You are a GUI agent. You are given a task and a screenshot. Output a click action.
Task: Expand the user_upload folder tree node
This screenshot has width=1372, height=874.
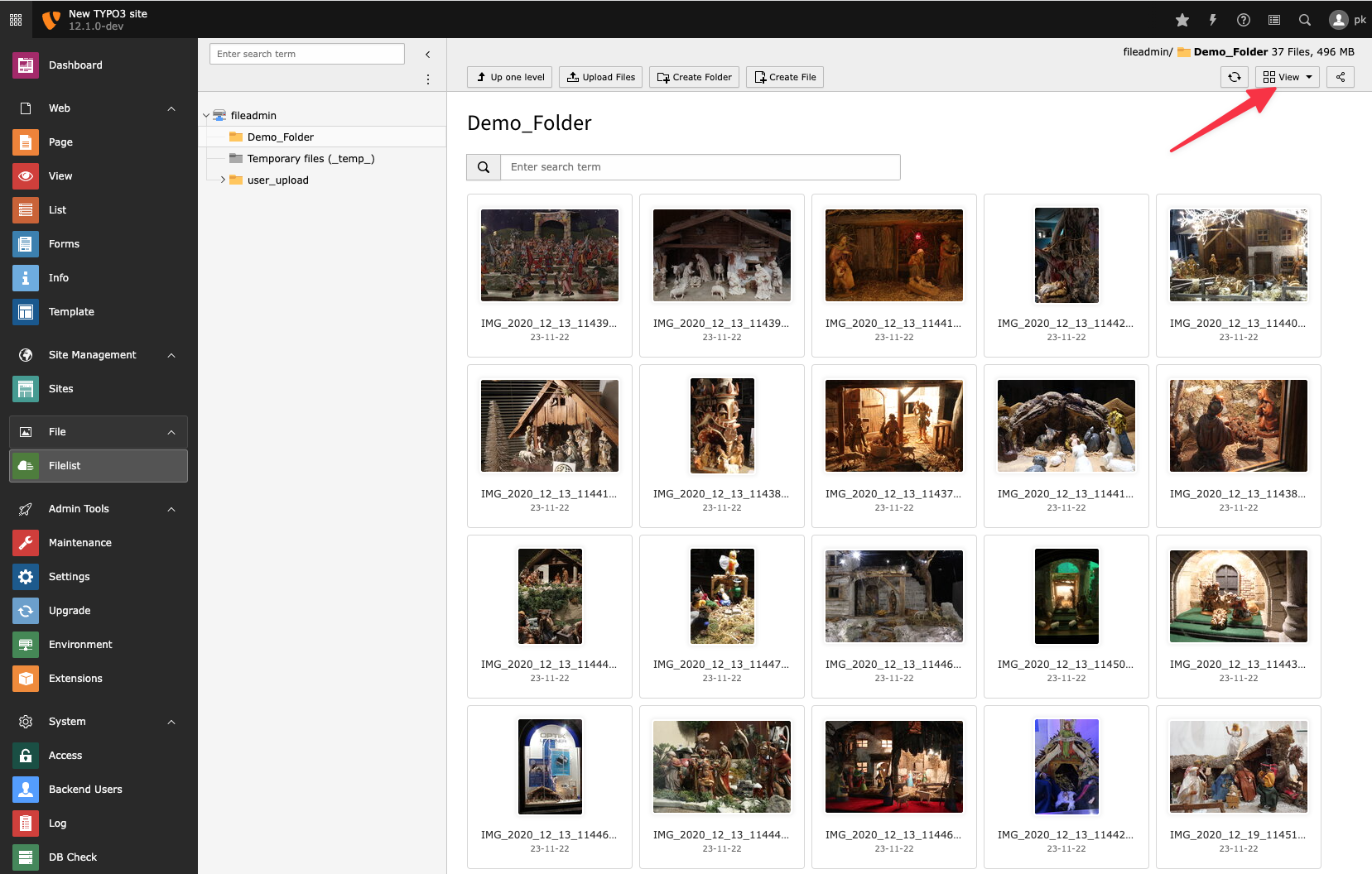[x=223, y=180]
